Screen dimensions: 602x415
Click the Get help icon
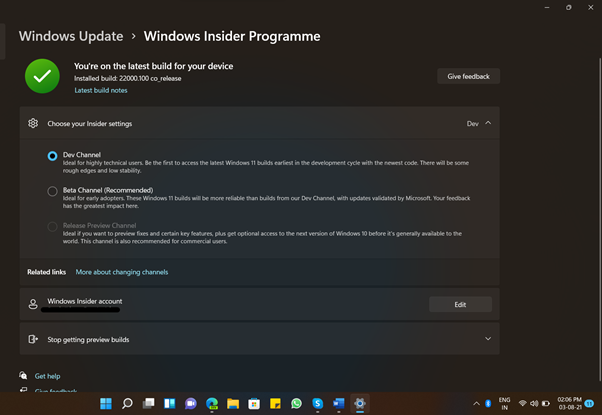click(x=23, y=375)
